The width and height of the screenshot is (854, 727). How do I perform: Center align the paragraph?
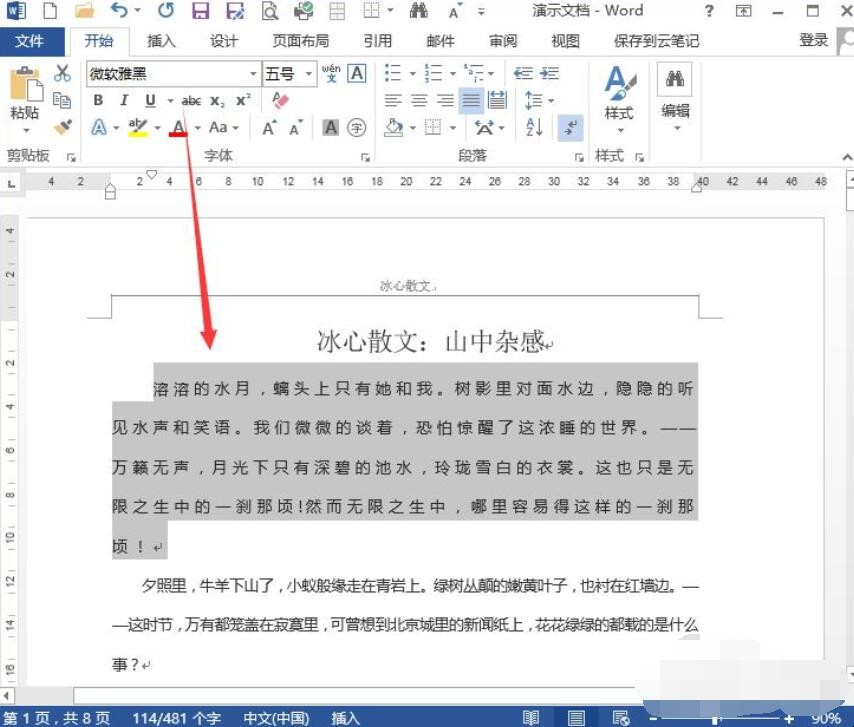point(419,100)
